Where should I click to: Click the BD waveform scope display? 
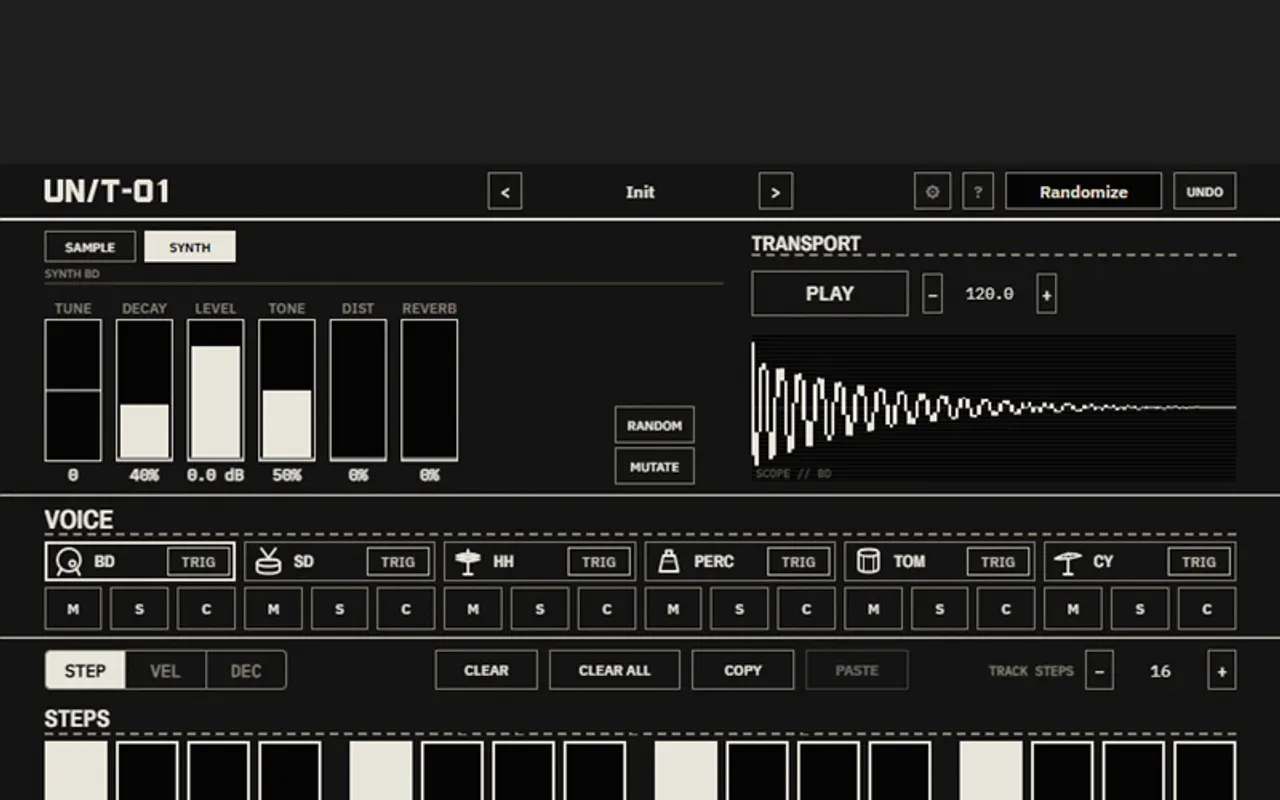pyautogui.click(x=994, y=408)
